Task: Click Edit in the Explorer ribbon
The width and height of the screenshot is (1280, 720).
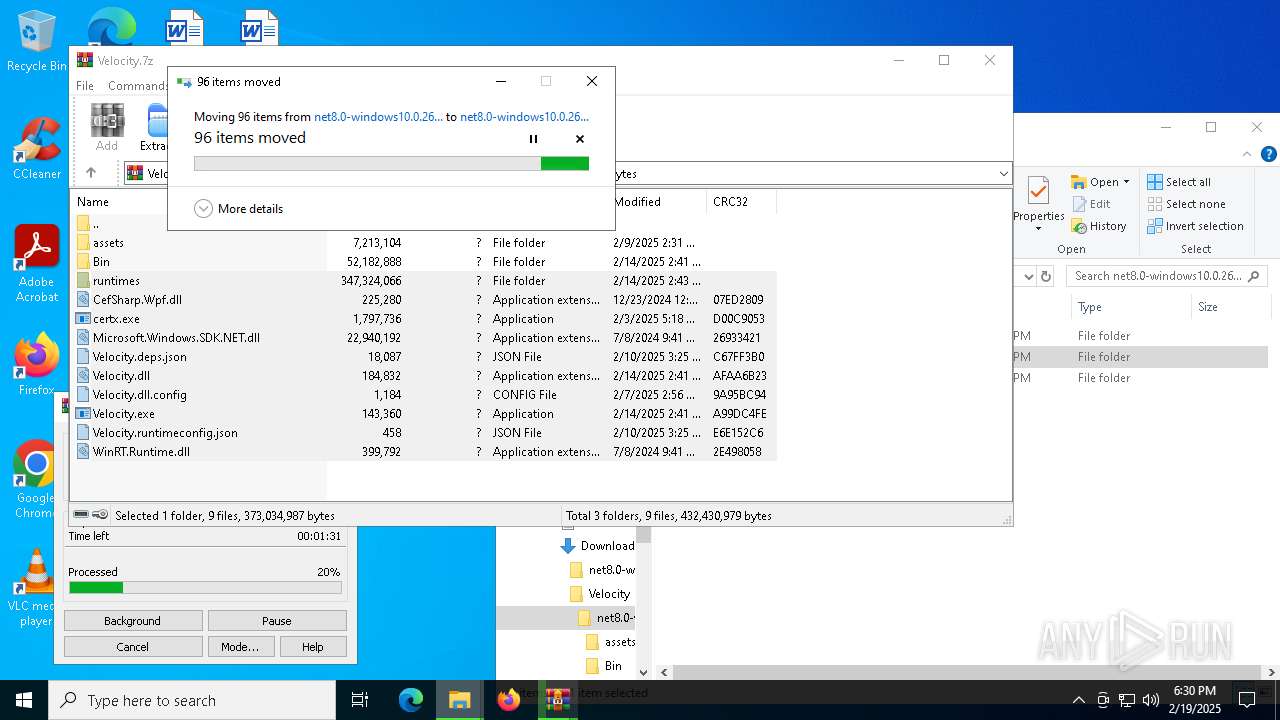Action: pos(1091,204)
